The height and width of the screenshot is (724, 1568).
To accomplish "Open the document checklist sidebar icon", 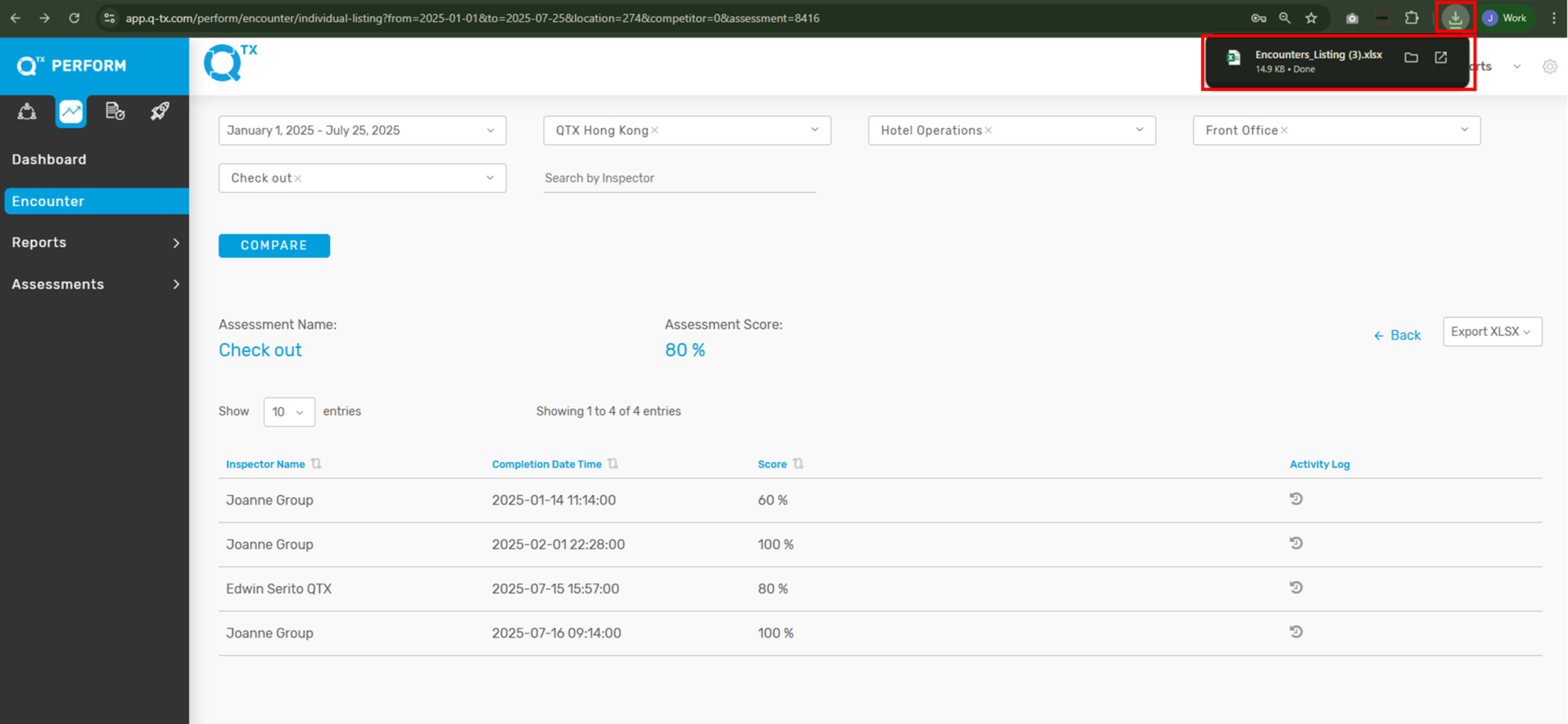I will point(115,111).
